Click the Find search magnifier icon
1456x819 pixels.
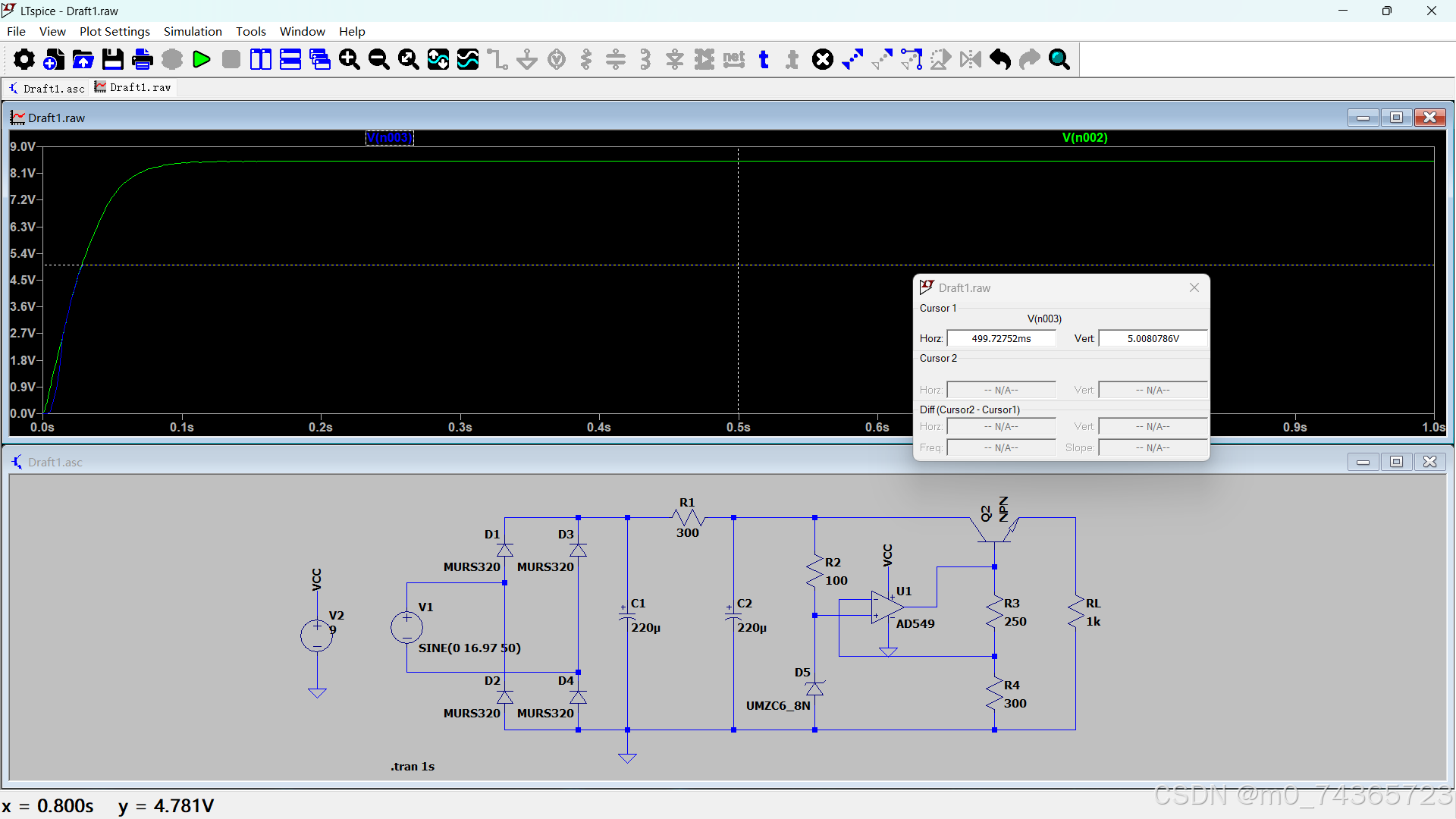[1059, 59]
